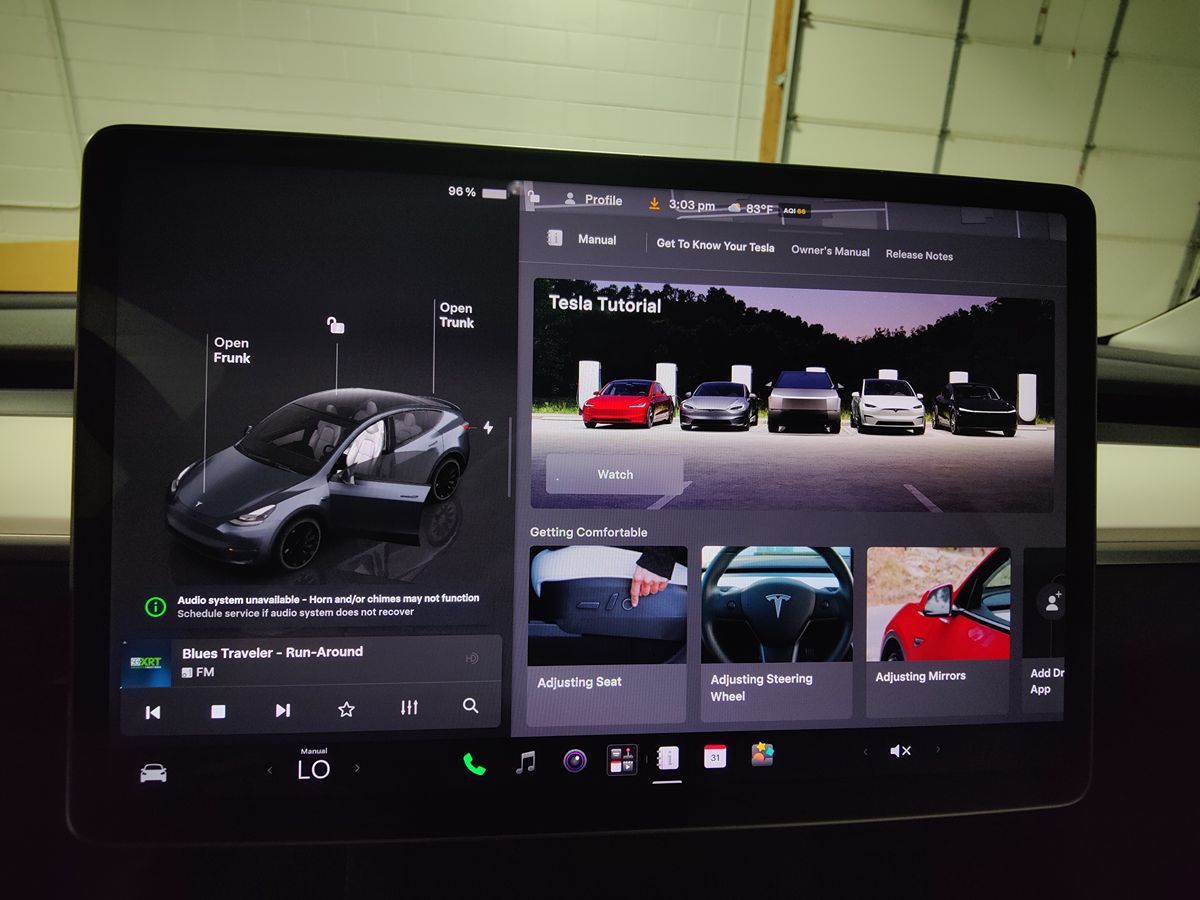Click Blues Traveler - Run-Around title
Screen dimensions: 1200x900
point(272,652)
